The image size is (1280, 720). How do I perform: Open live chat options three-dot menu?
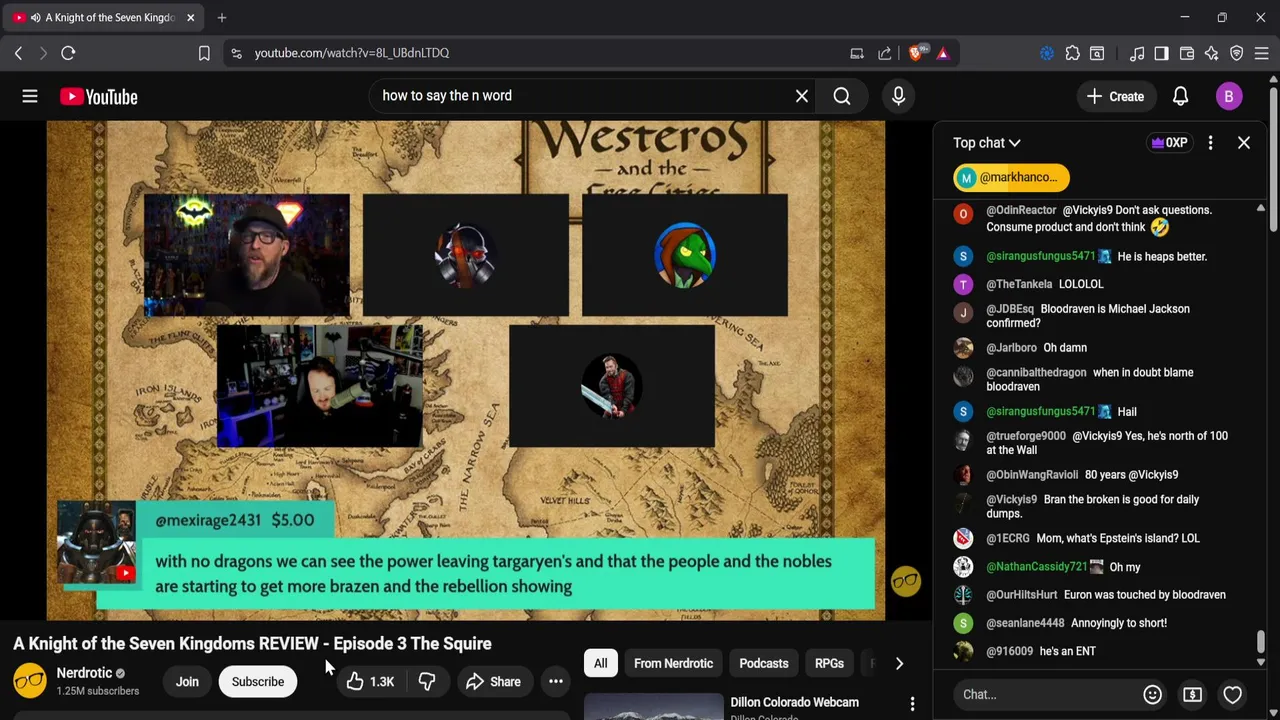(1210, 143)
